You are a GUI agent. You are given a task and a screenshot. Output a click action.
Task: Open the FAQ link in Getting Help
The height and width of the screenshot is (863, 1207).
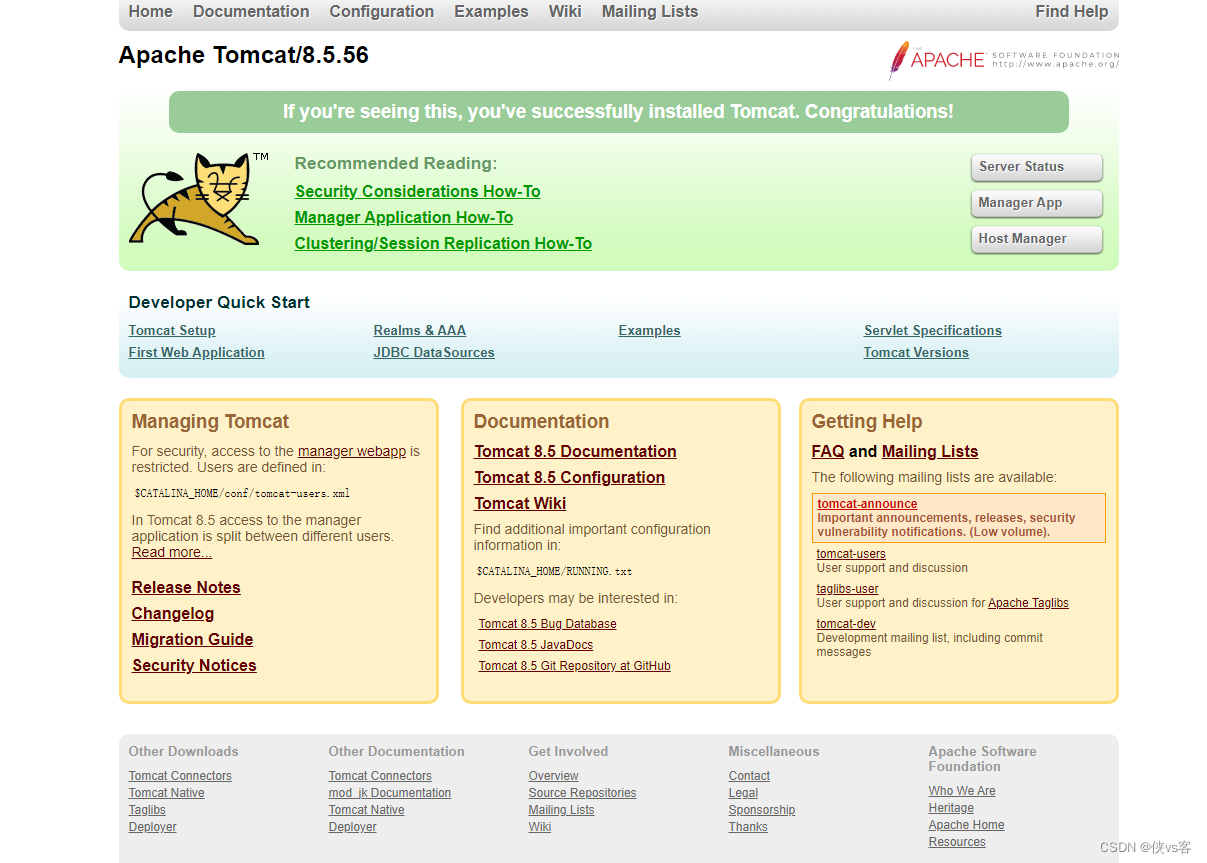pyautogui.click(x=828, y=452)
